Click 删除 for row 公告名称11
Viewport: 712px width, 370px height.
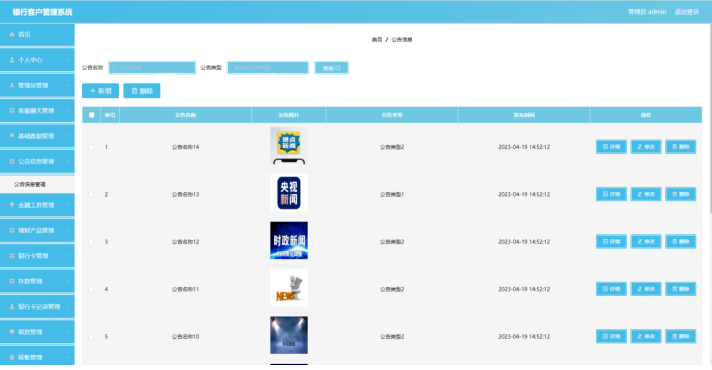[x=681, y=289]
